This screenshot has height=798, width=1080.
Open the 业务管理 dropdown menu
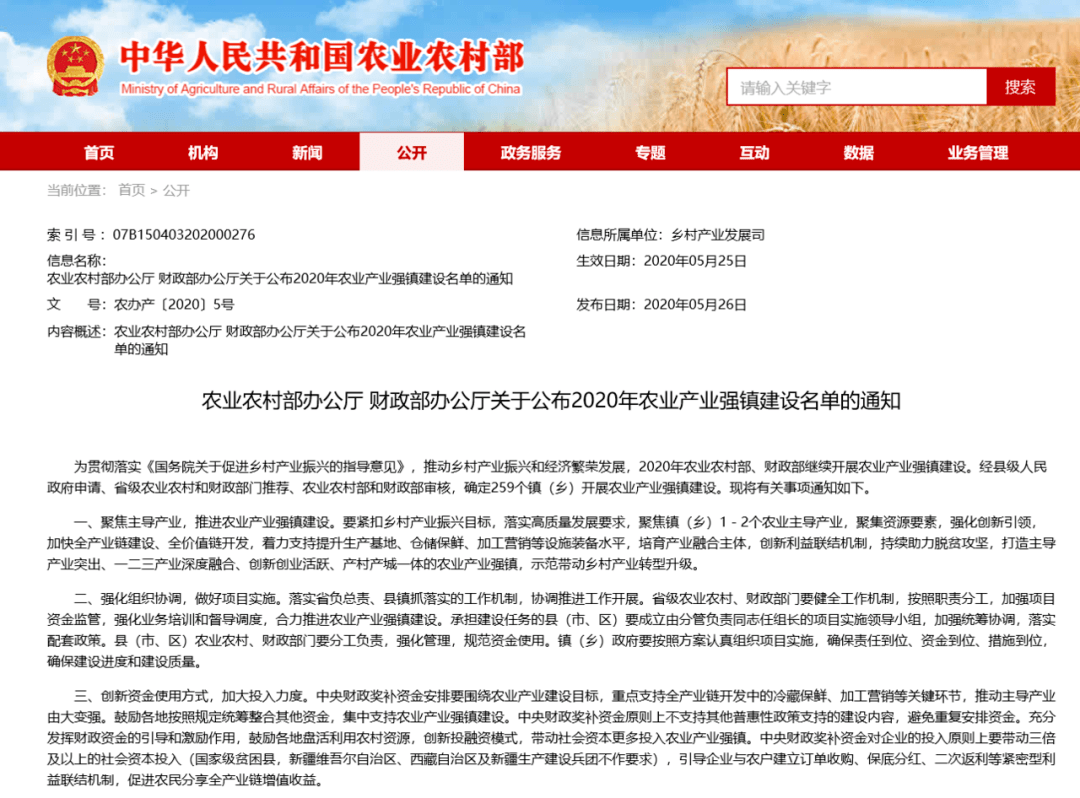[977, 151]
